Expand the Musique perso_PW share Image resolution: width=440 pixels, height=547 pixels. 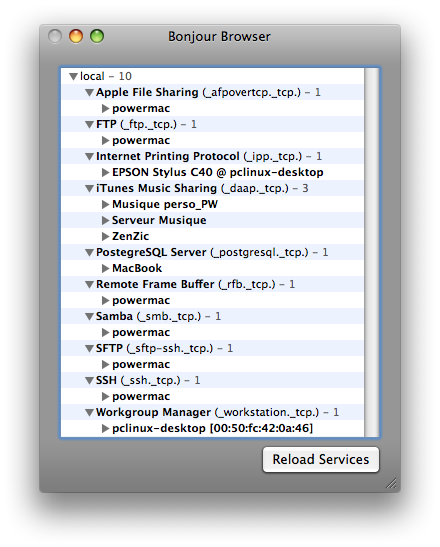105,204
